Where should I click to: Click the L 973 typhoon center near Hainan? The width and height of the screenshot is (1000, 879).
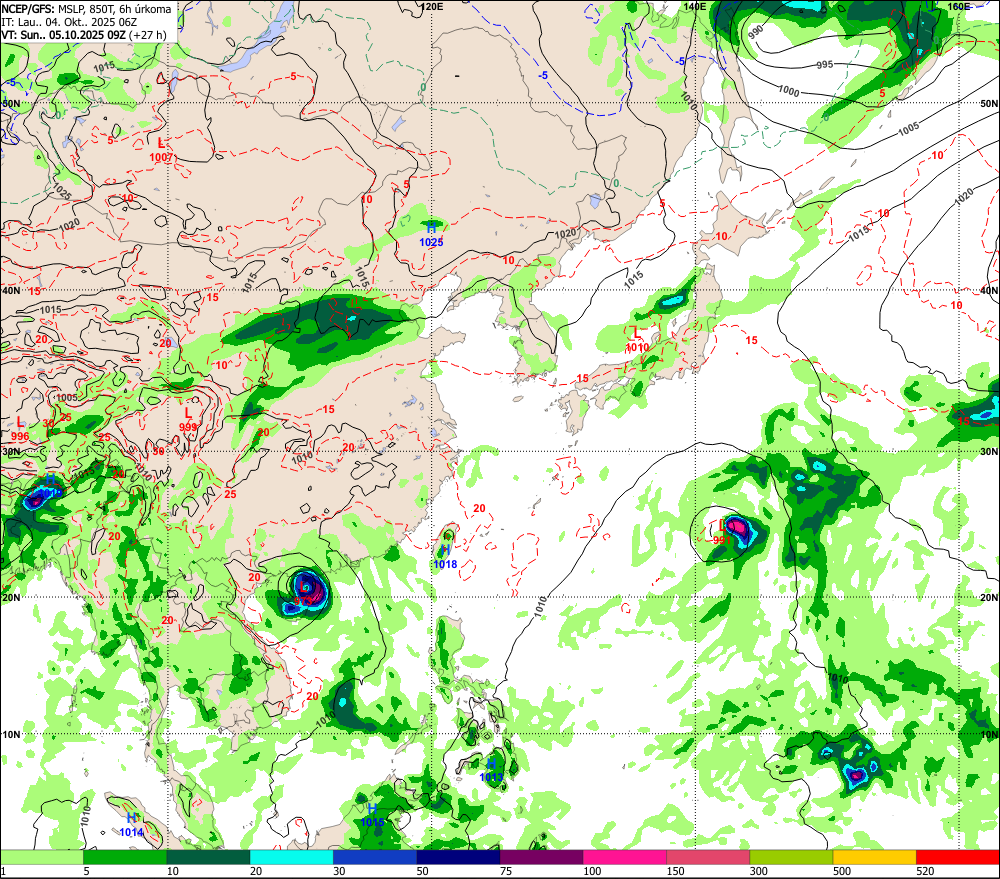(304, 593)
